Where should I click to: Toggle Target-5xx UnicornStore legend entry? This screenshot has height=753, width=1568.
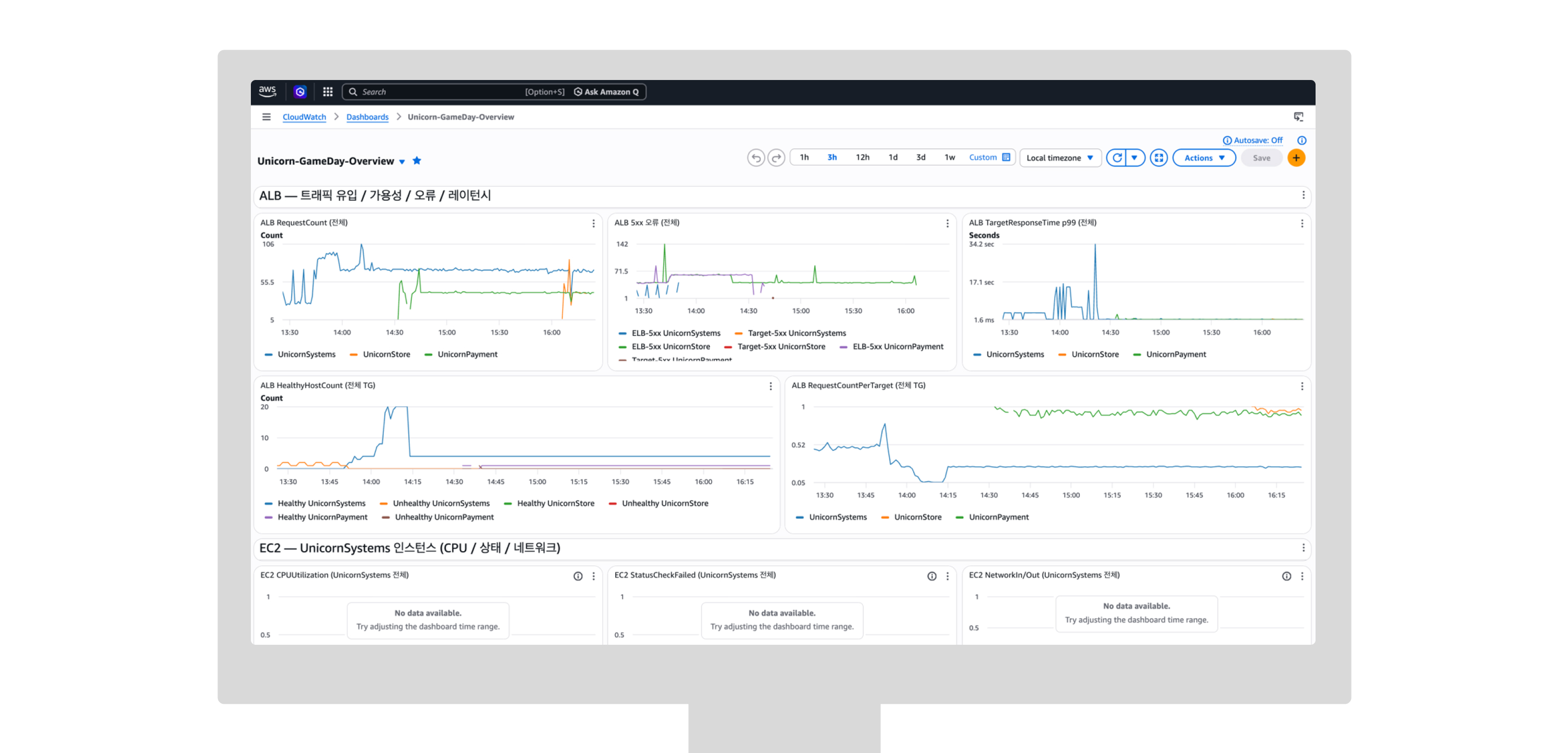[774, 347]
